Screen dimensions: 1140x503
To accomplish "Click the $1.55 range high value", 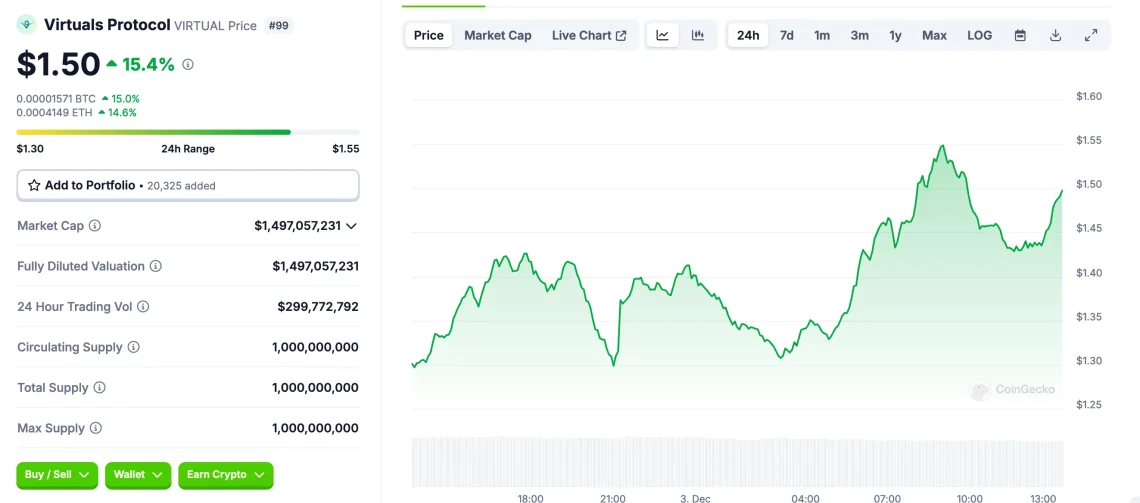I will [345, 149].
